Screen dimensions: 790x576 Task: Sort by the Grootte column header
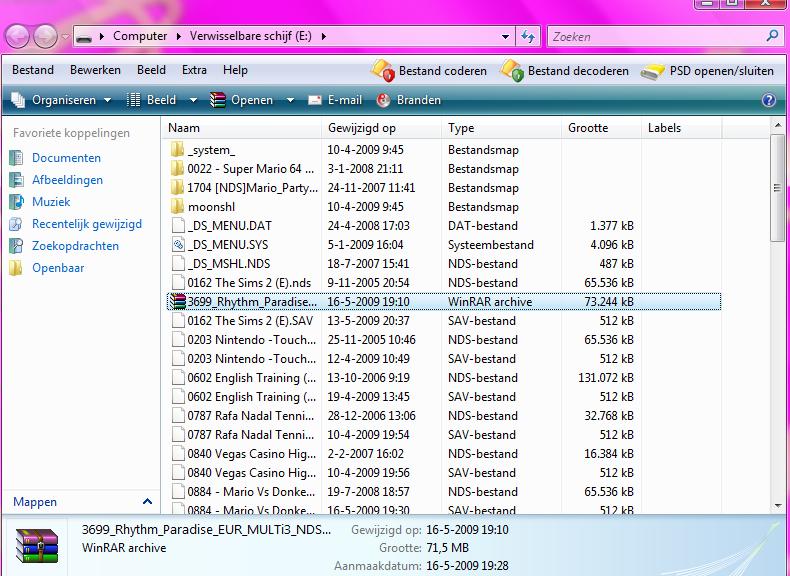602,128
